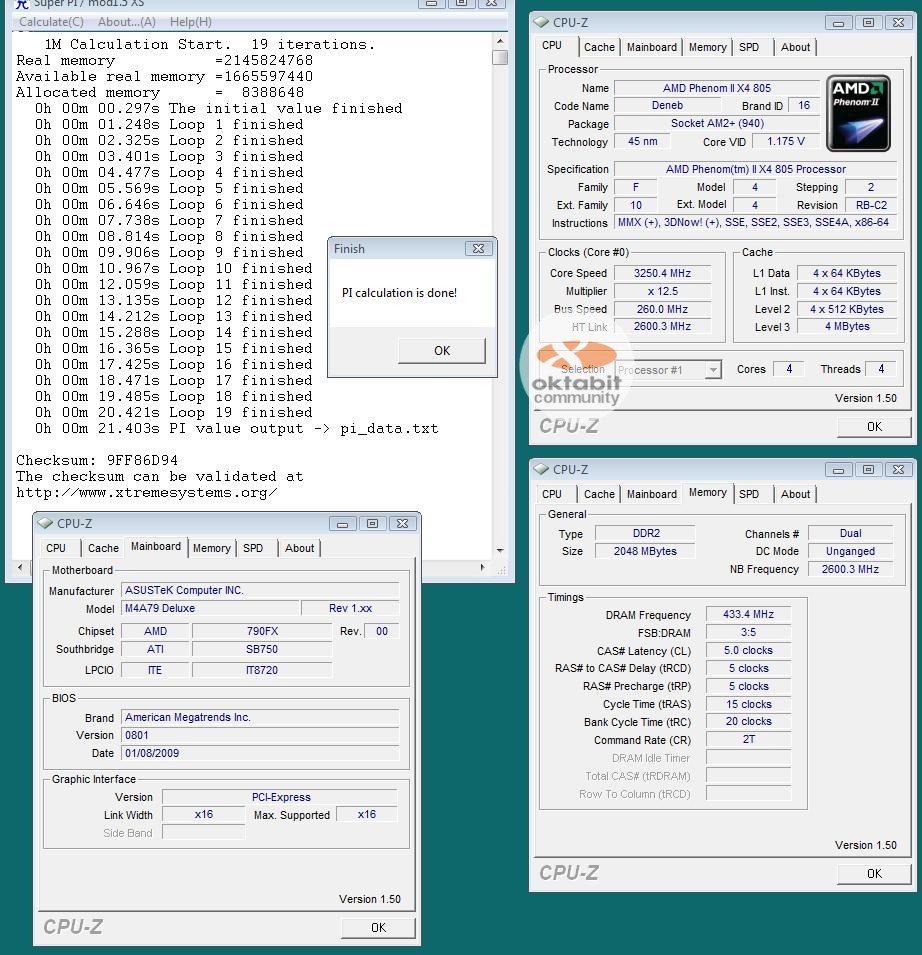Select Cache tab in CPU window
Viewport: 922px width, 955px height.
pyautogui.click(x=599, y=47)
